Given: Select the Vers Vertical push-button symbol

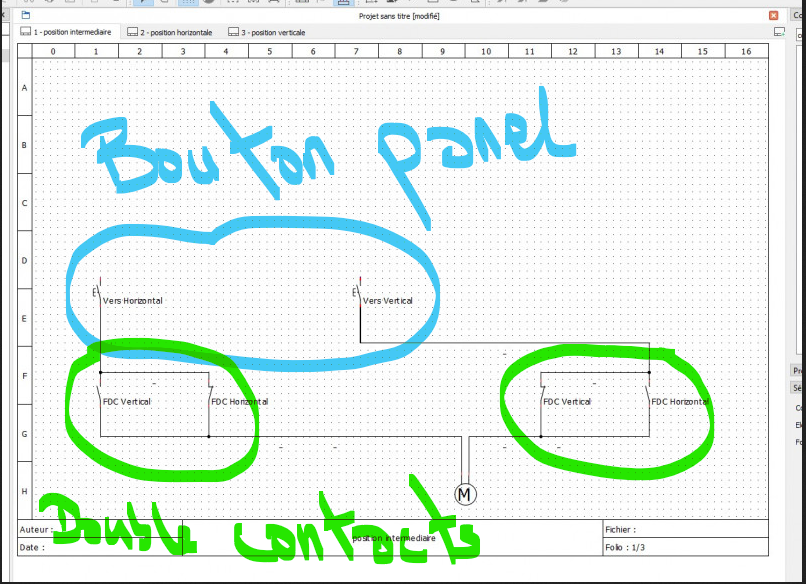Looking at the screenshot, I should [358, 293].
